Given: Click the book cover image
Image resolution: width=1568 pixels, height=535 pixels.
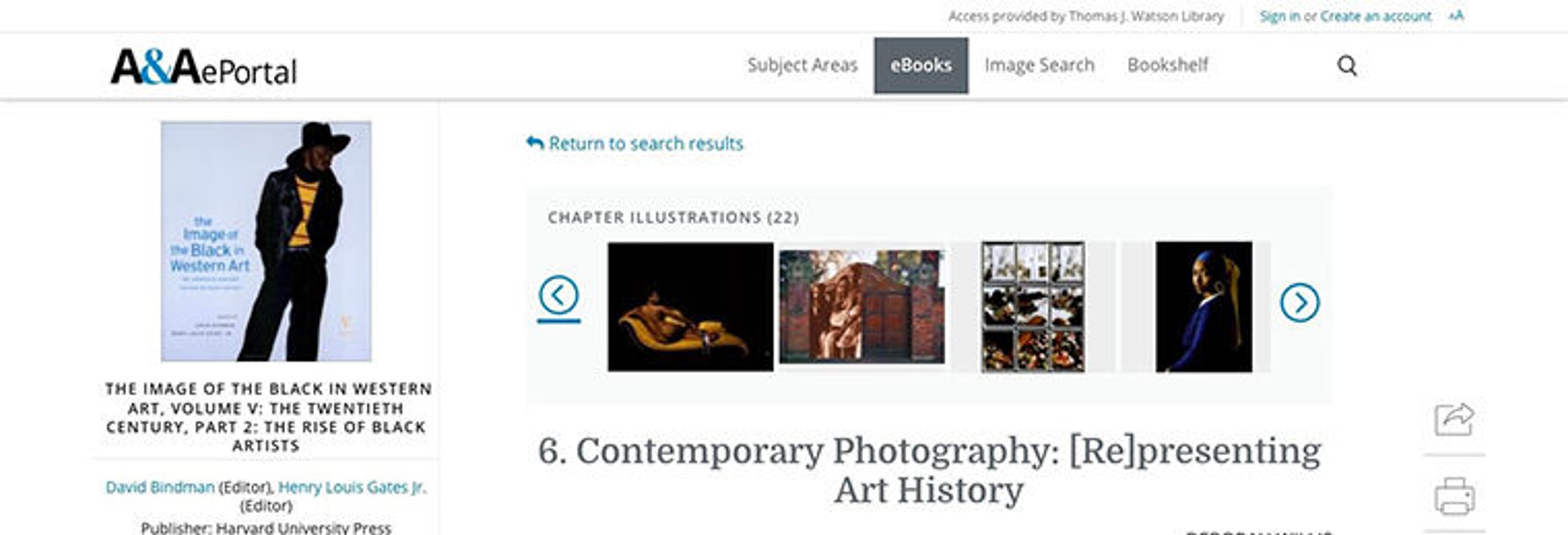Looking at the screenshot, I should [266, 241].
